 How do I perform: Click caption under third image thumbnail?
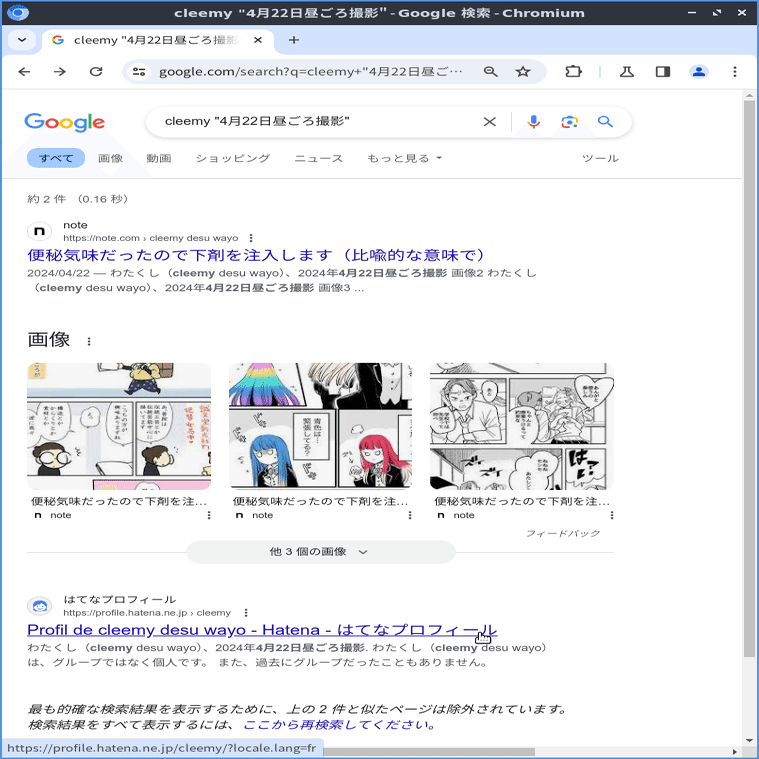[x=522, y=501]
